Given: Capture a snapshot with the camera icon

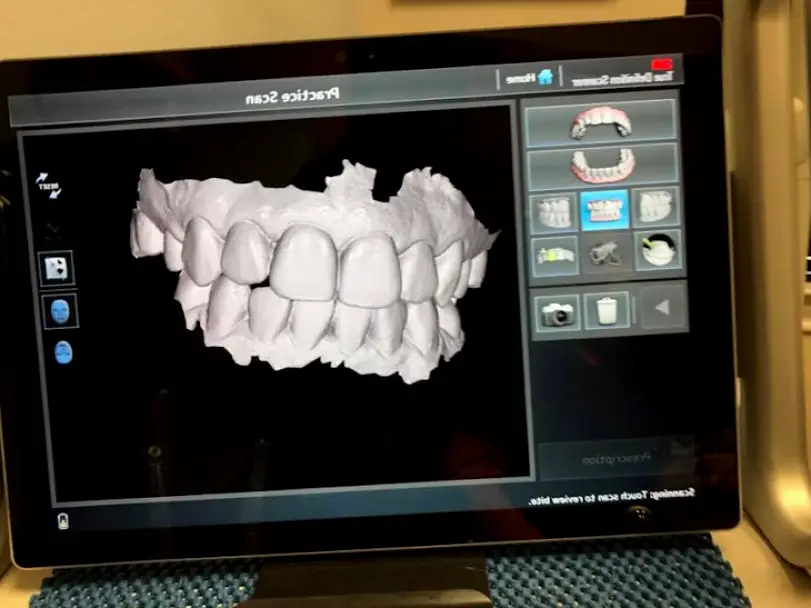Looking at the screenshot, I should [556, 313].
